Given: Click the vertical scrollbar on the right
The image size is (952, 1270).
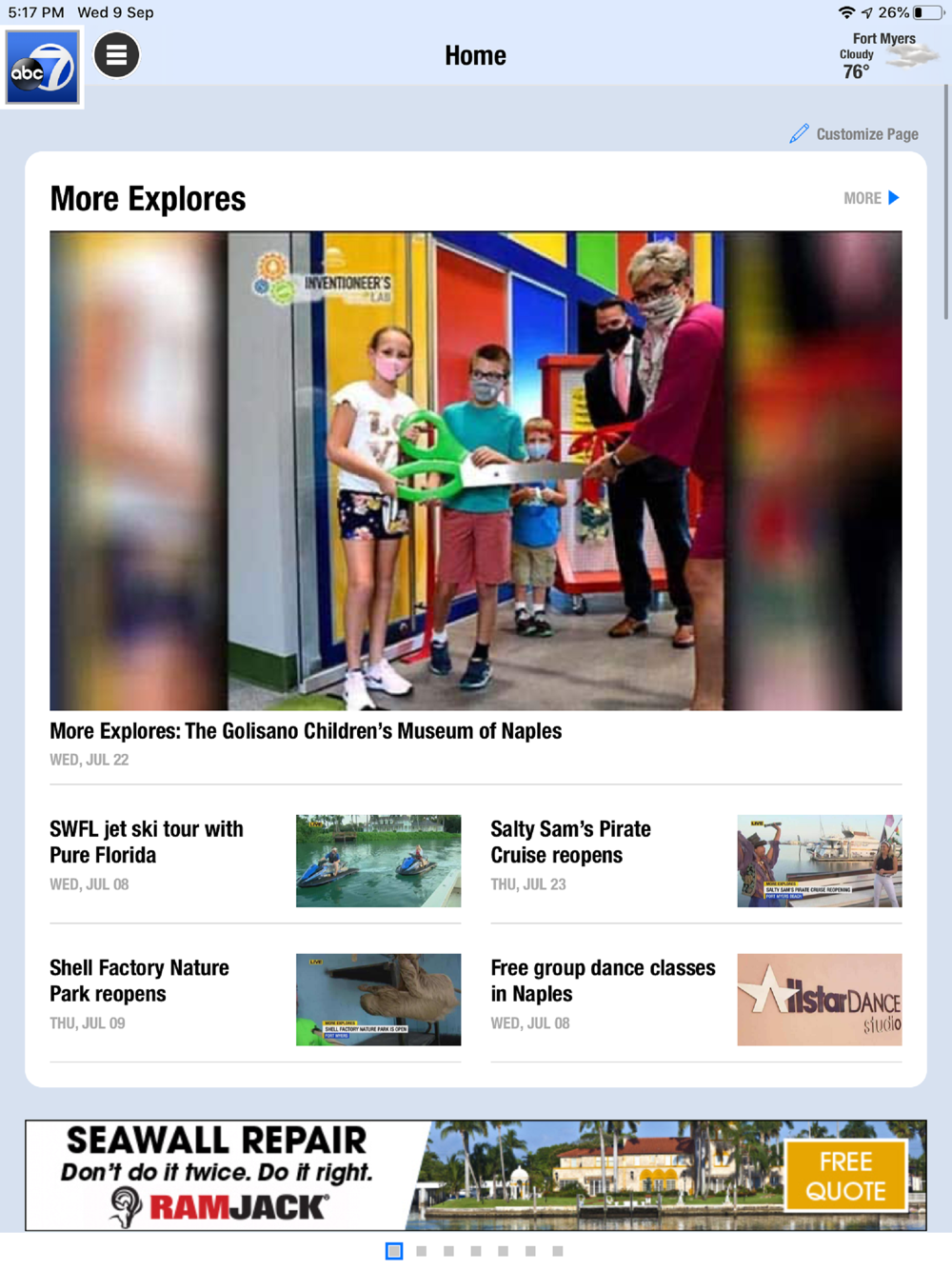Looking at the screenshot, I should pos(946,202).
